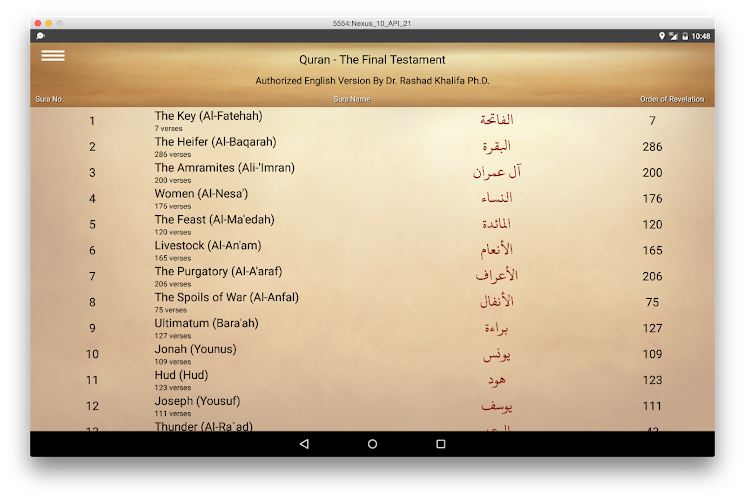745x500 pixels.
Task: Click the Arabic name for Yousuf
Action: (497, 406)
